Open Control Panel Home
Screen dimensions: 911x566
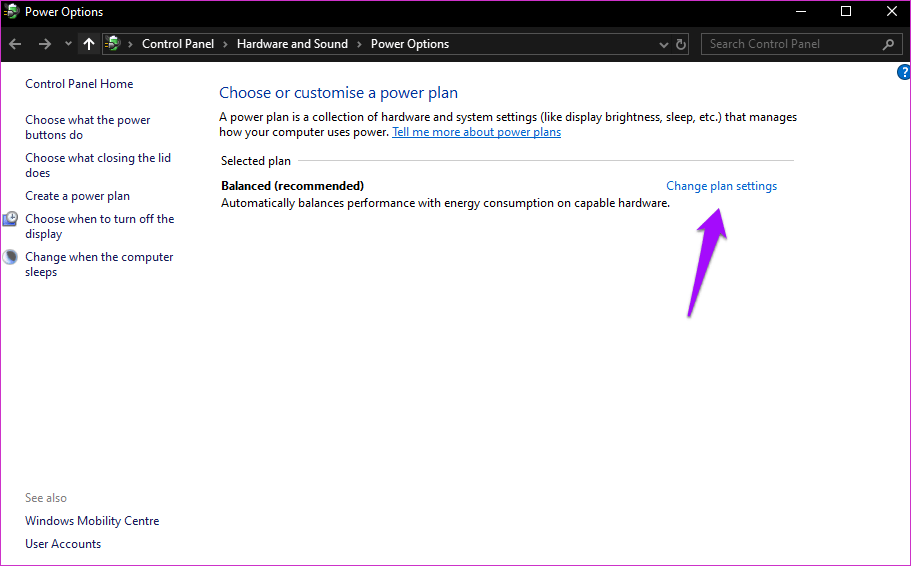click(79, 84)
